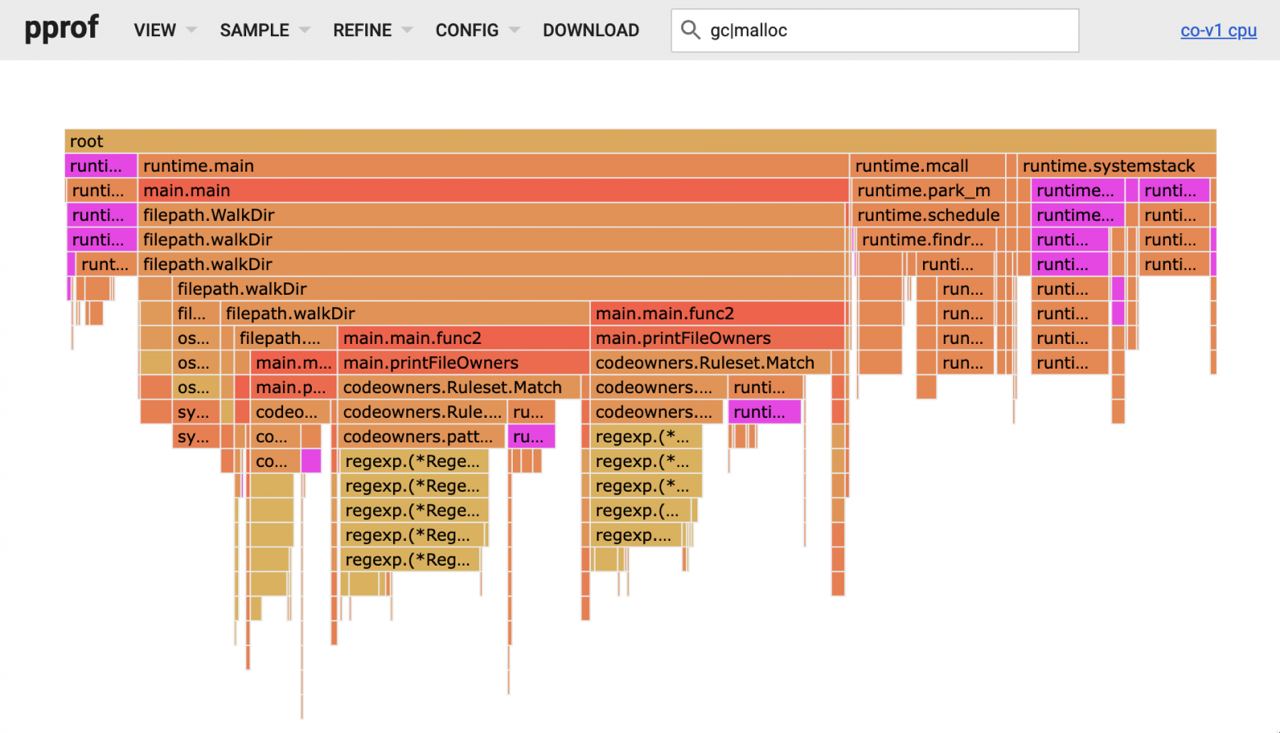Click the runtime.systemstack frame

[1117, 166]
